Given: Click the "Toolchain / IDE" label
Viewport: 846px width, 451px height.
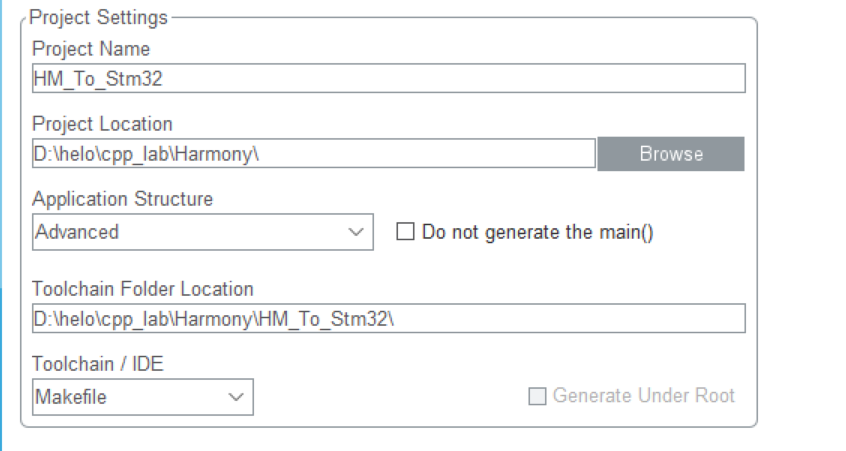Looking at the screenshot, I should pyautogui.click(x=97, y=364).
